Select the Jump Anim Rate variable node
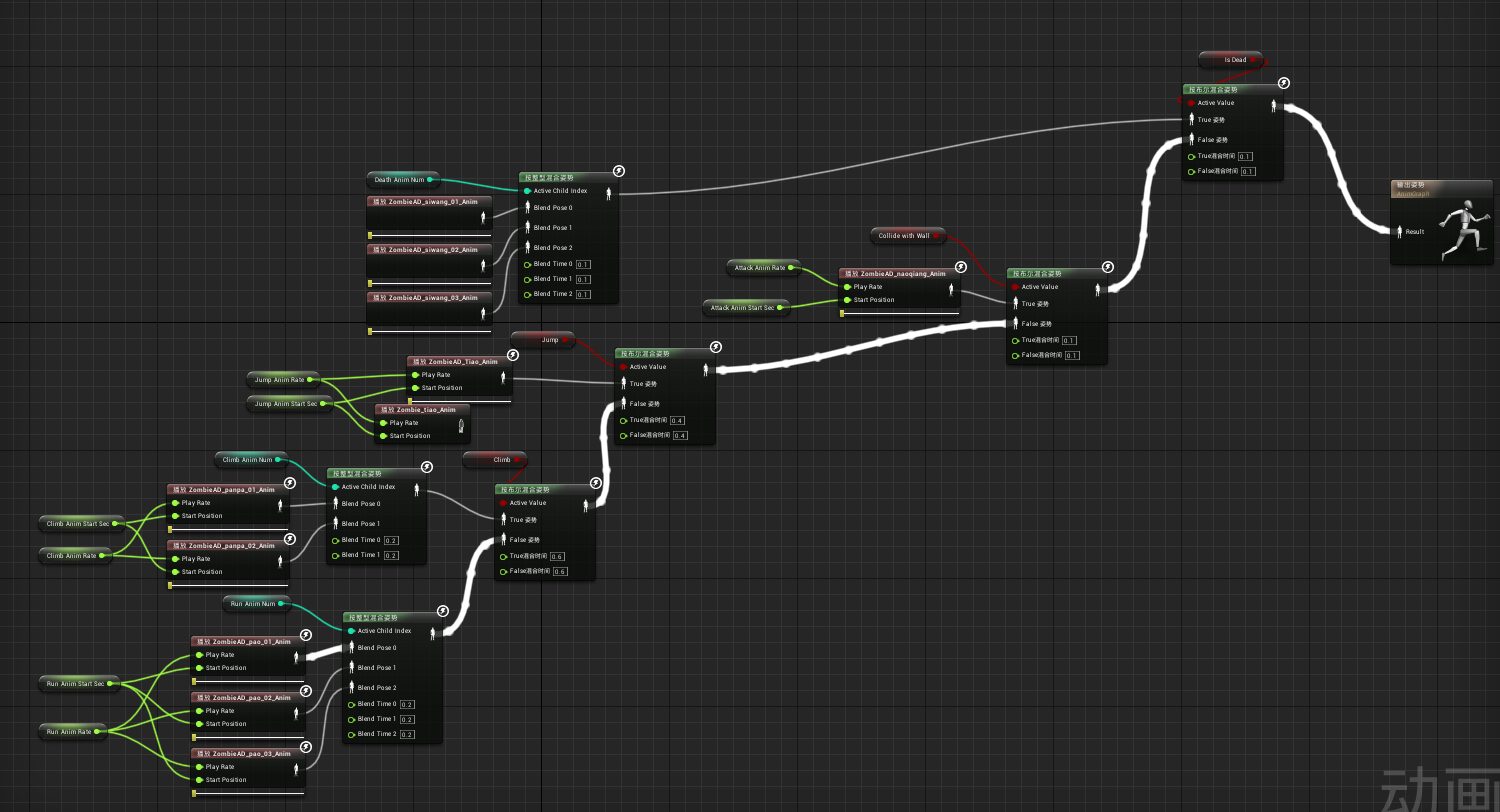1500x812 pixels. click(284, 379)
